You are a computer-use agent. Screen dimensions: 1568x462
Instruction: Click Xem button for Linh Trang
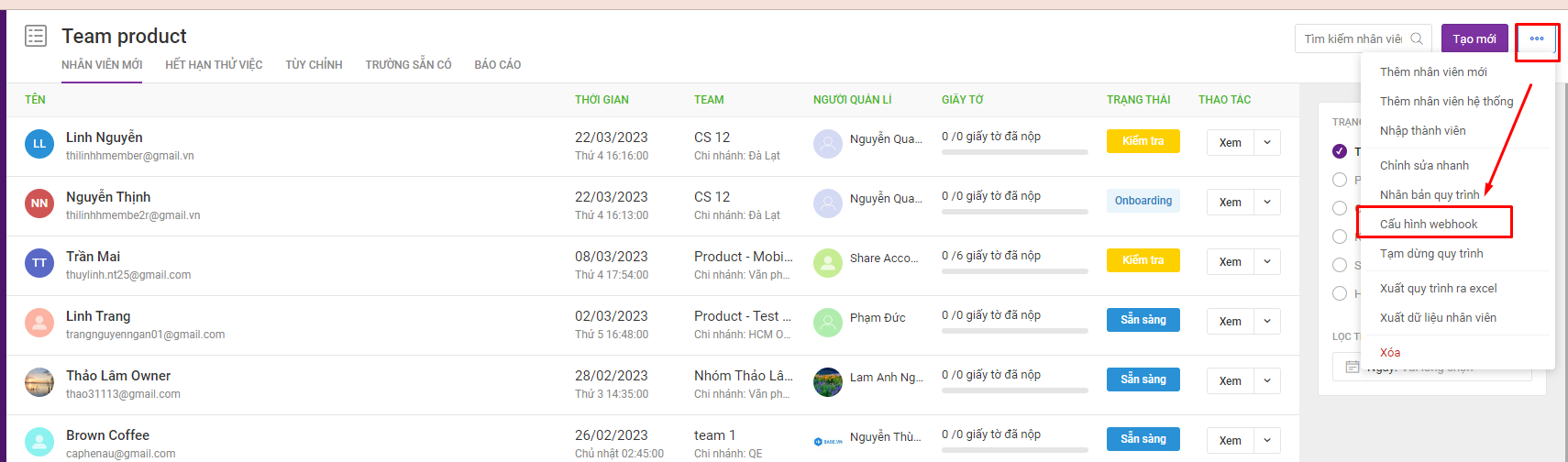point(1231,322)
